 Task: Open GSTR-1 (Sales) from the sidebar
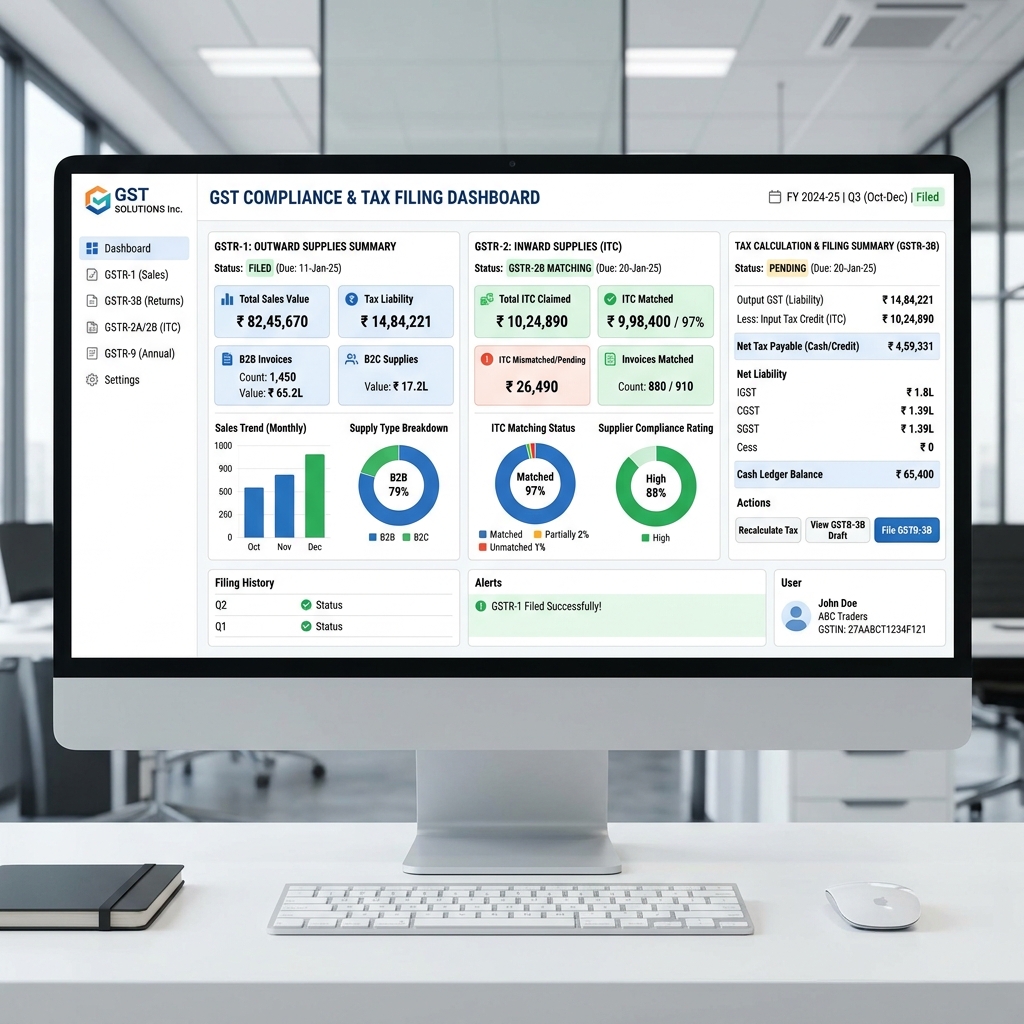pyautogui.click(x=134, y=274)
